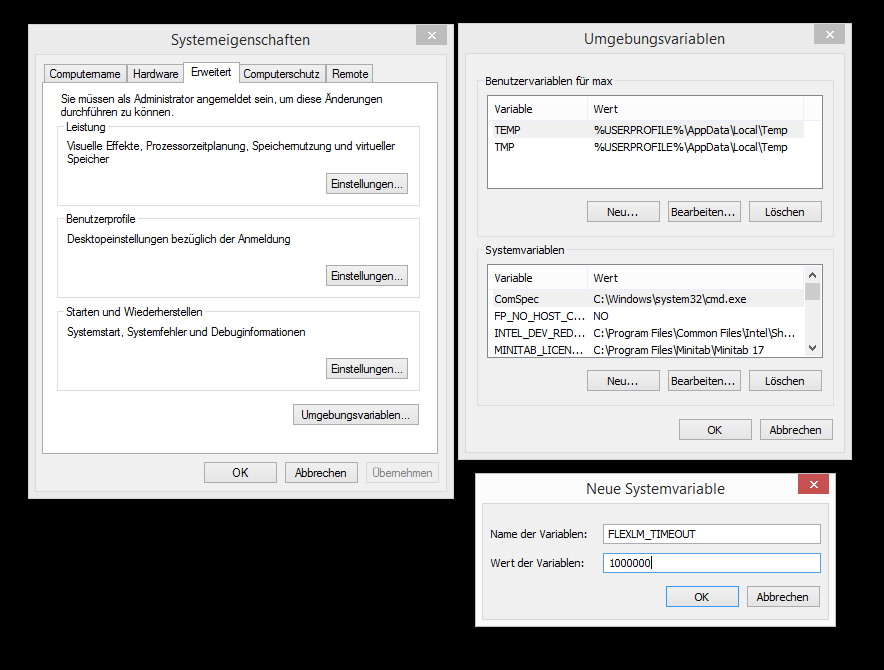
Task: Select the Erweitert tab
Action: (x=211, y=72)
